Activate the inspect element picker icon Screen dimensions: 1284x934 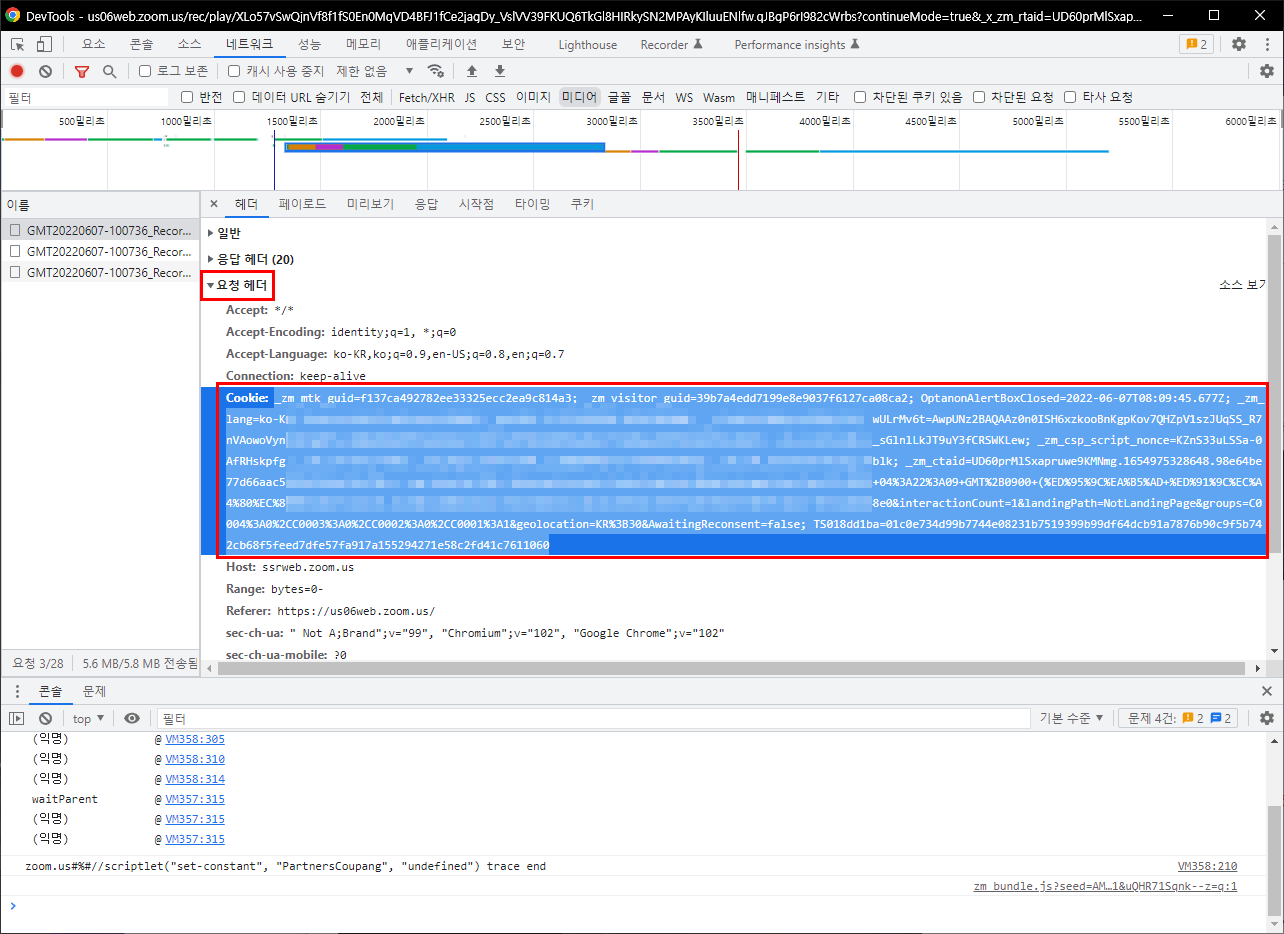[18, 44]
